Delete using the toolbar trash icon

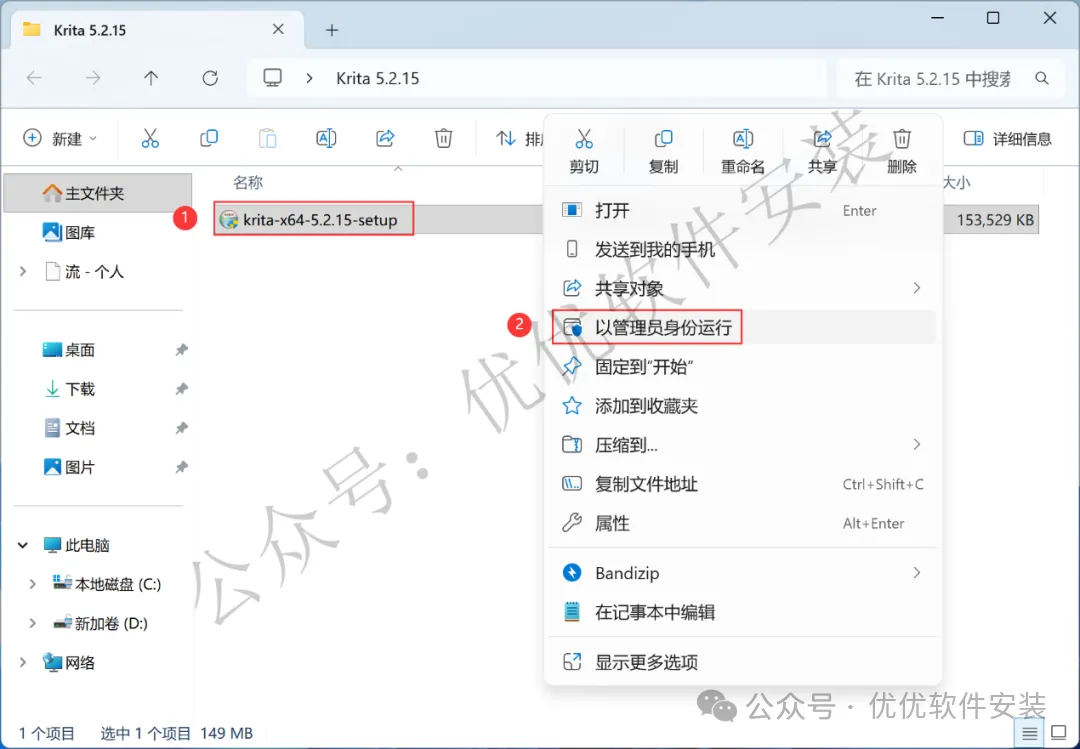pyautogui.click(x=444, y=138)
